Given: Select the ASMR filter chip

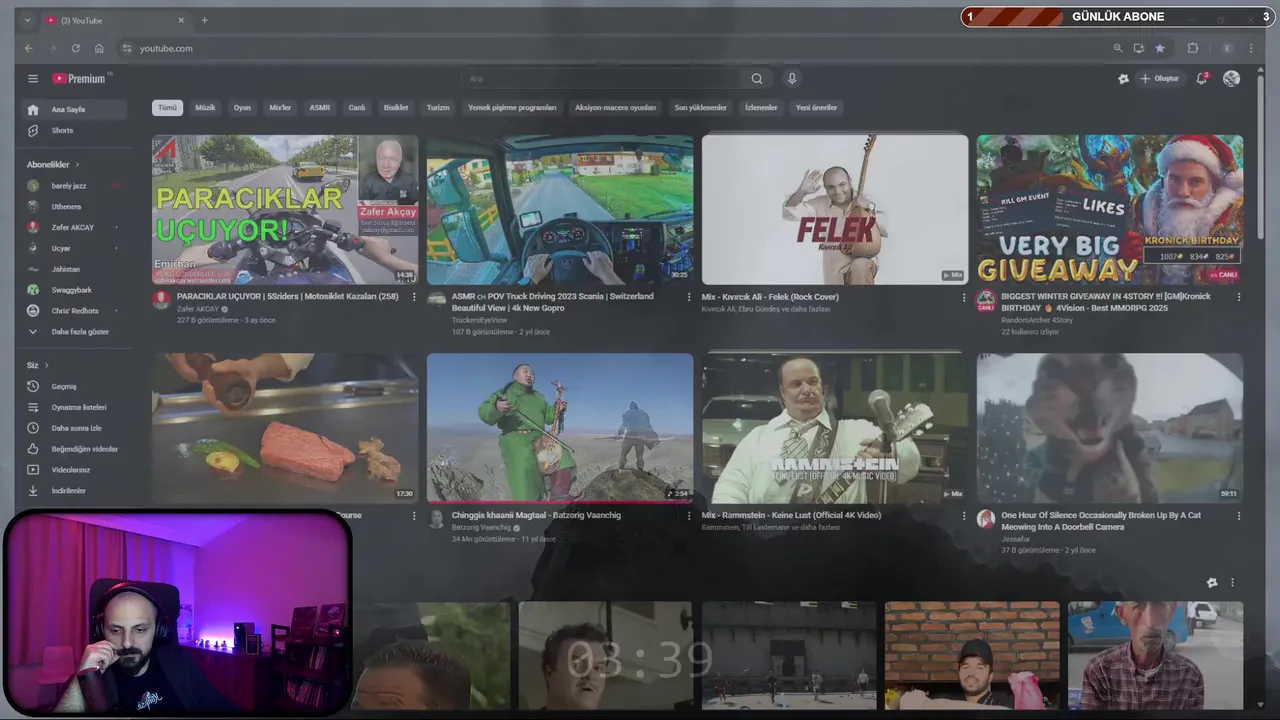Looking at the screenshot, I should pyautogui.click(x=320, y=108).
